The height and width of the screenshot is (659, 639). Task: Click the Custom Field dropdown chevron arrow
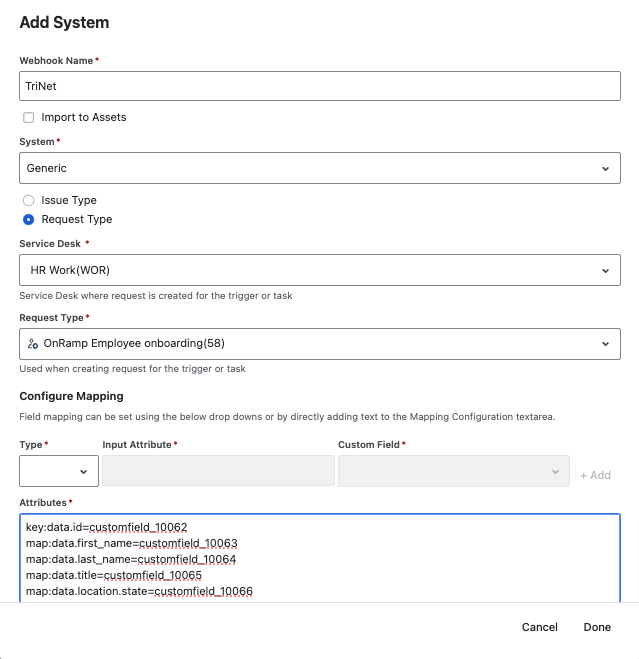(x=555, y=472)
